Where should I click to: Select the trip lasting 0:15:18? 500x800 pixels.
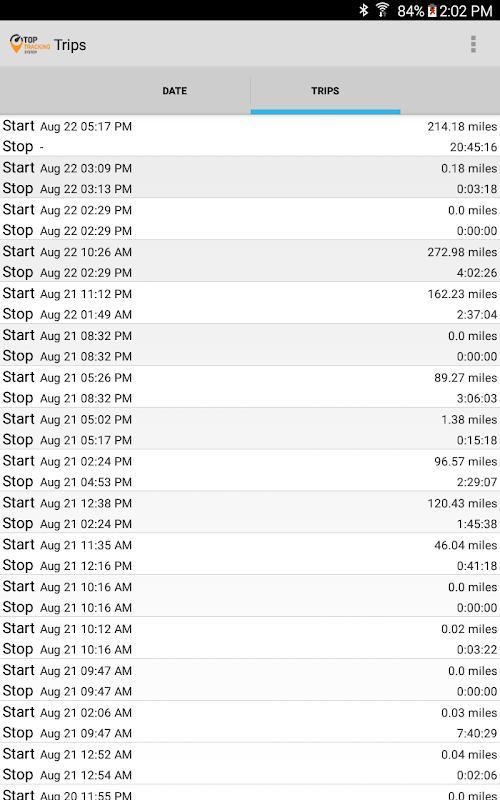coord(250,429)
